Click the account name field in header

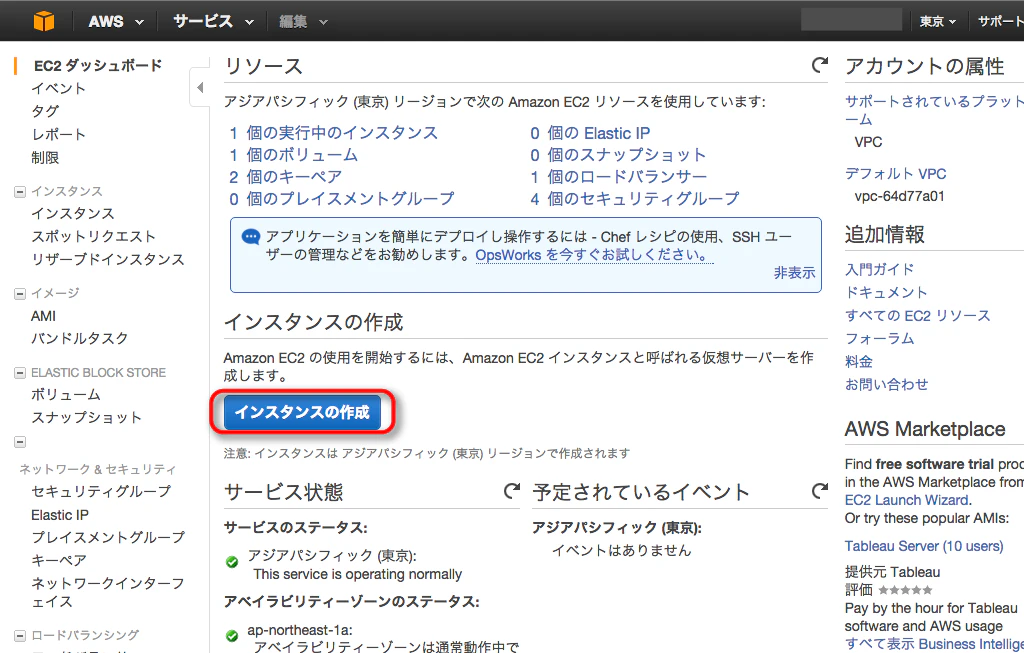[x=852, y=19]
